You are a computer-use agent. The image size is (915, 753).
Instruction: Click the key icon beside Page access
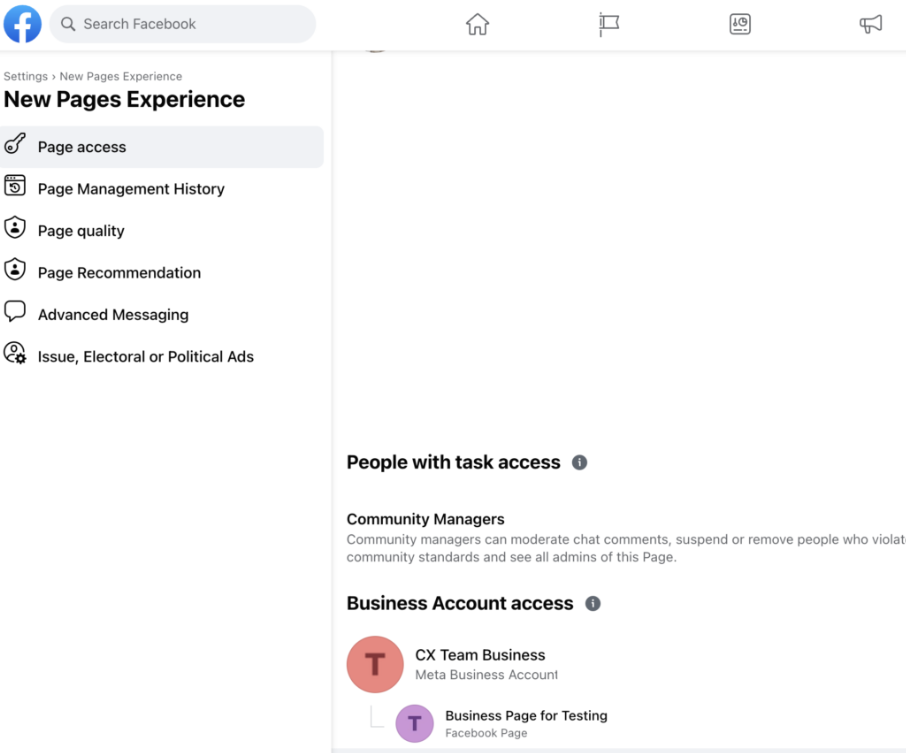[x=15, y=144]
